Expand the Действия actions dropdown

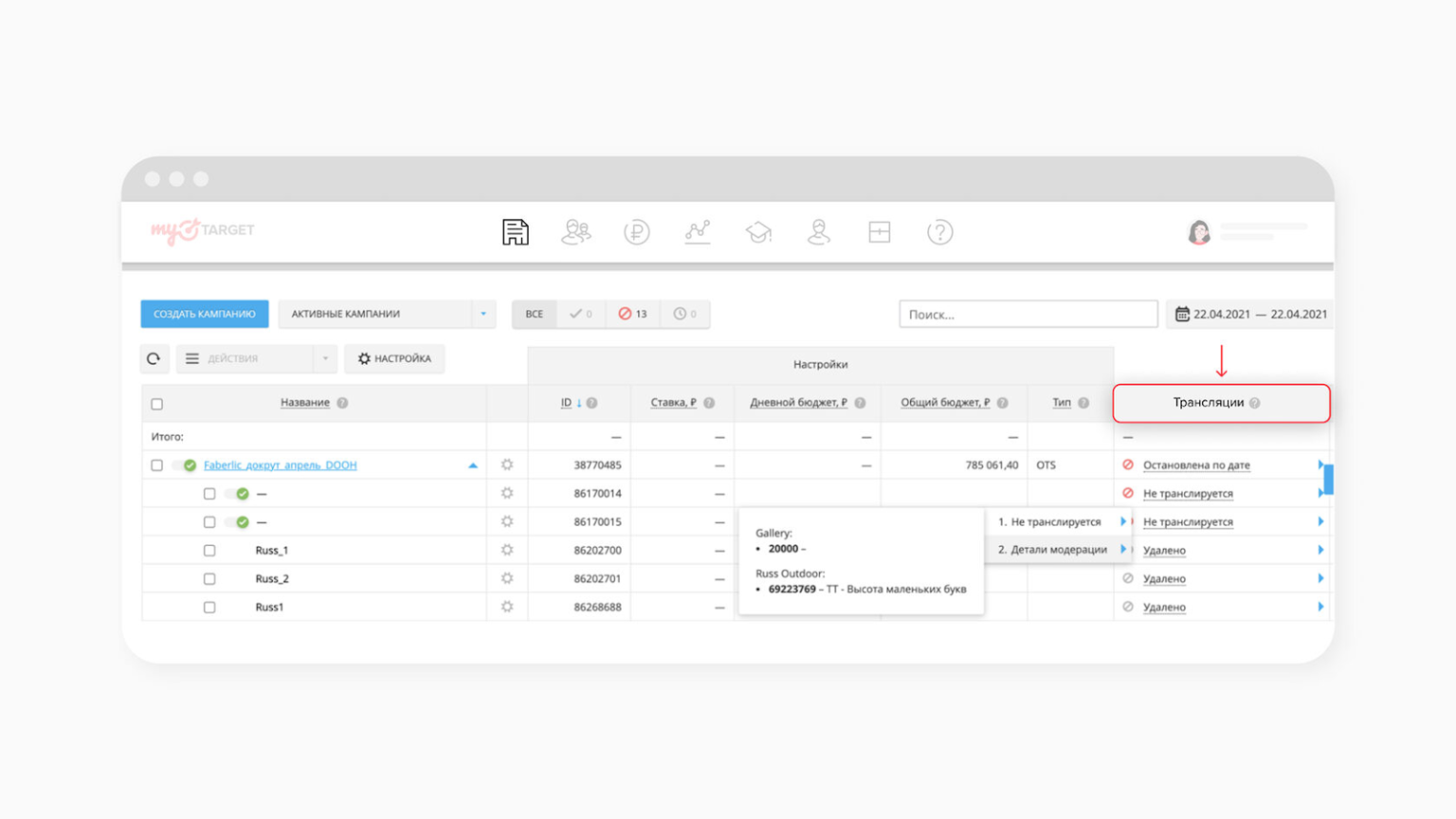point(257,359)
